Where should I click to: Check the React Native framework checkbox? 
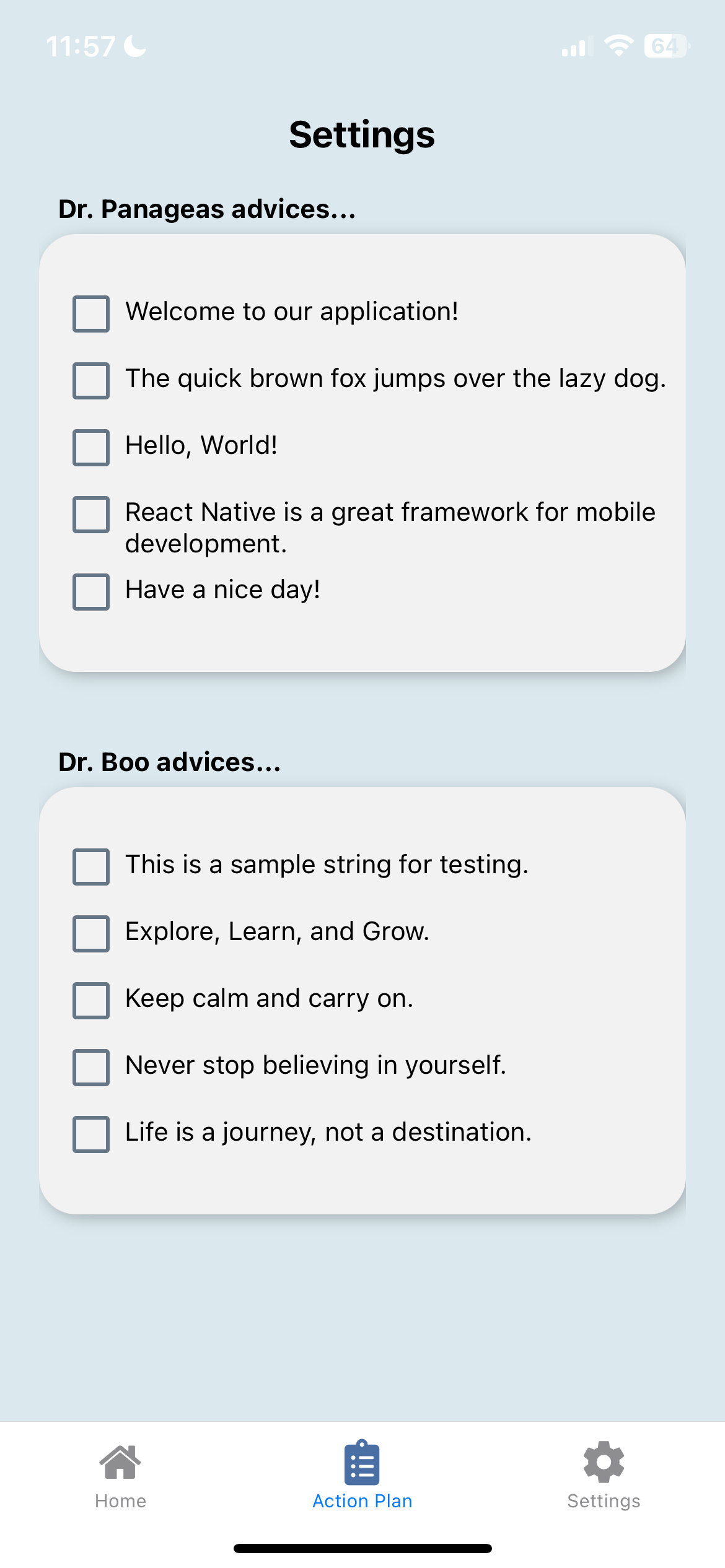pos(91,515)
